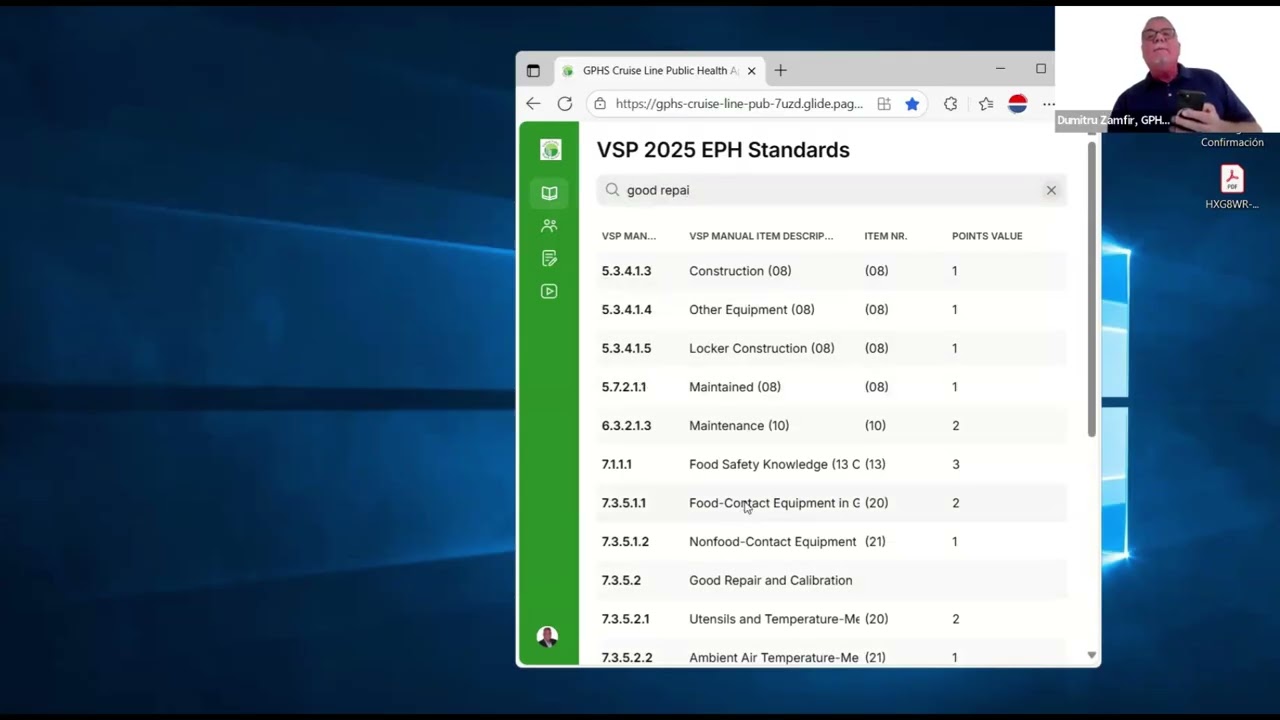This screenshot has width=1280, height=720.
Task: Click the Dumitru Zamfir webcam thumbnail
Action: coord(1167,69)
